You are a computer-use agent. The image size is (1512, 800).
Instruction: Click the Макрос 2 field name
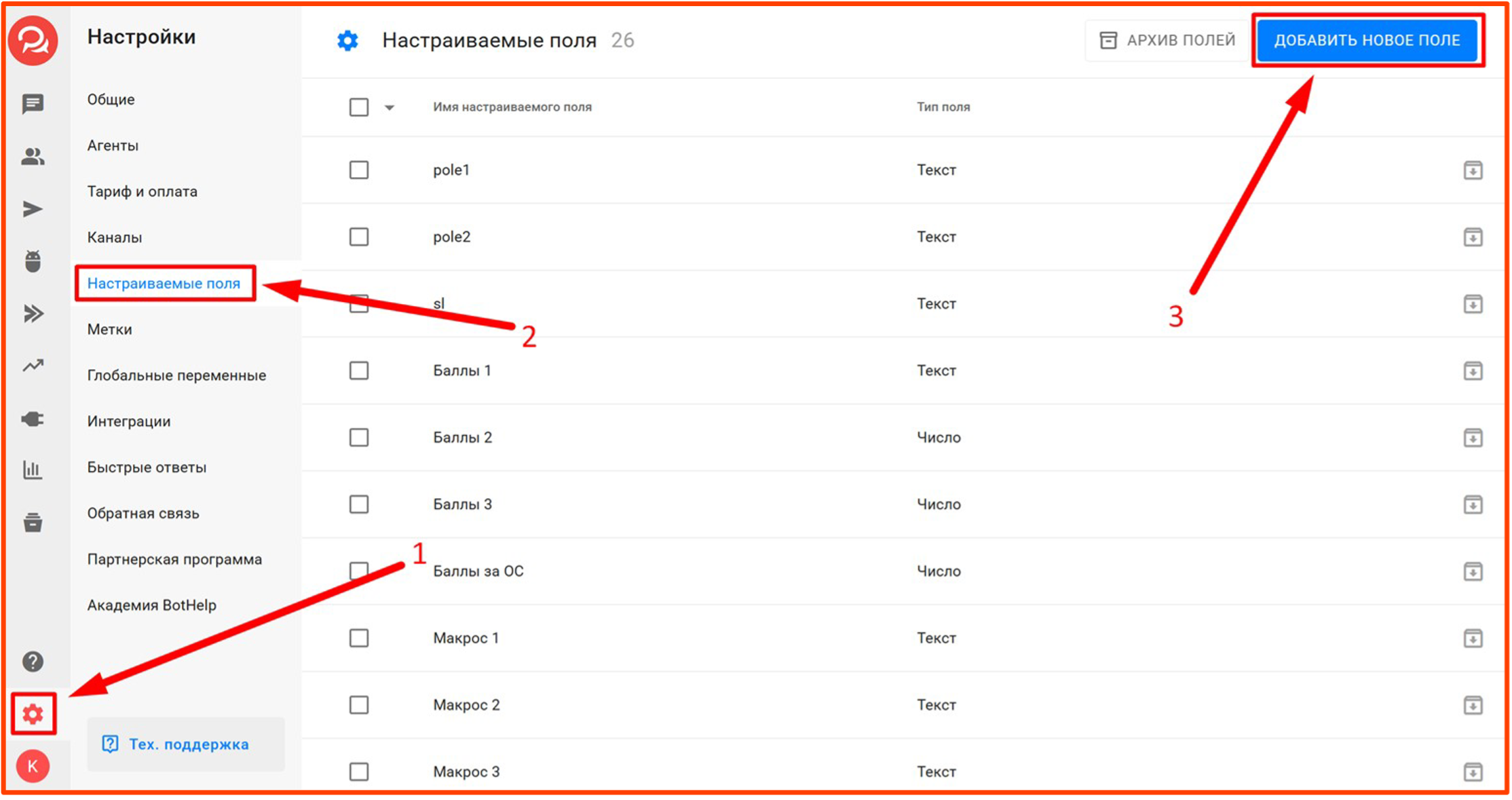click(467, 705)
